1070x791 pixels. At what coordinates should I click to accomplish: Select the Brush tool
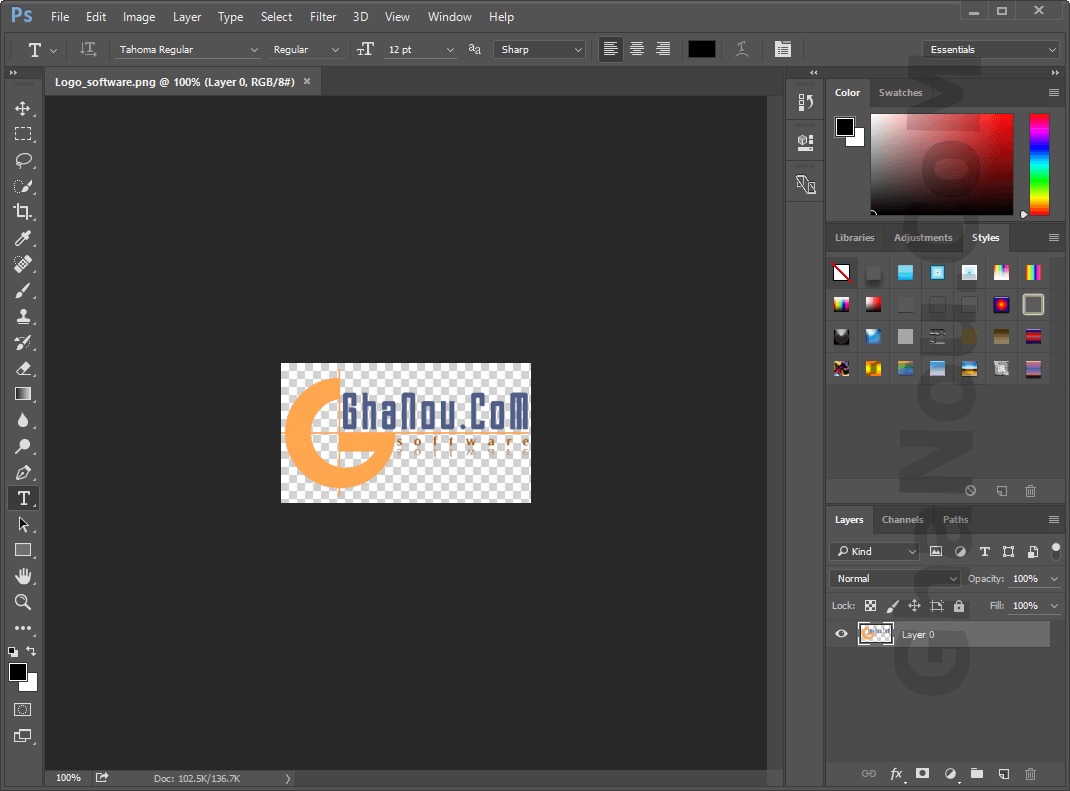[23, 291]
